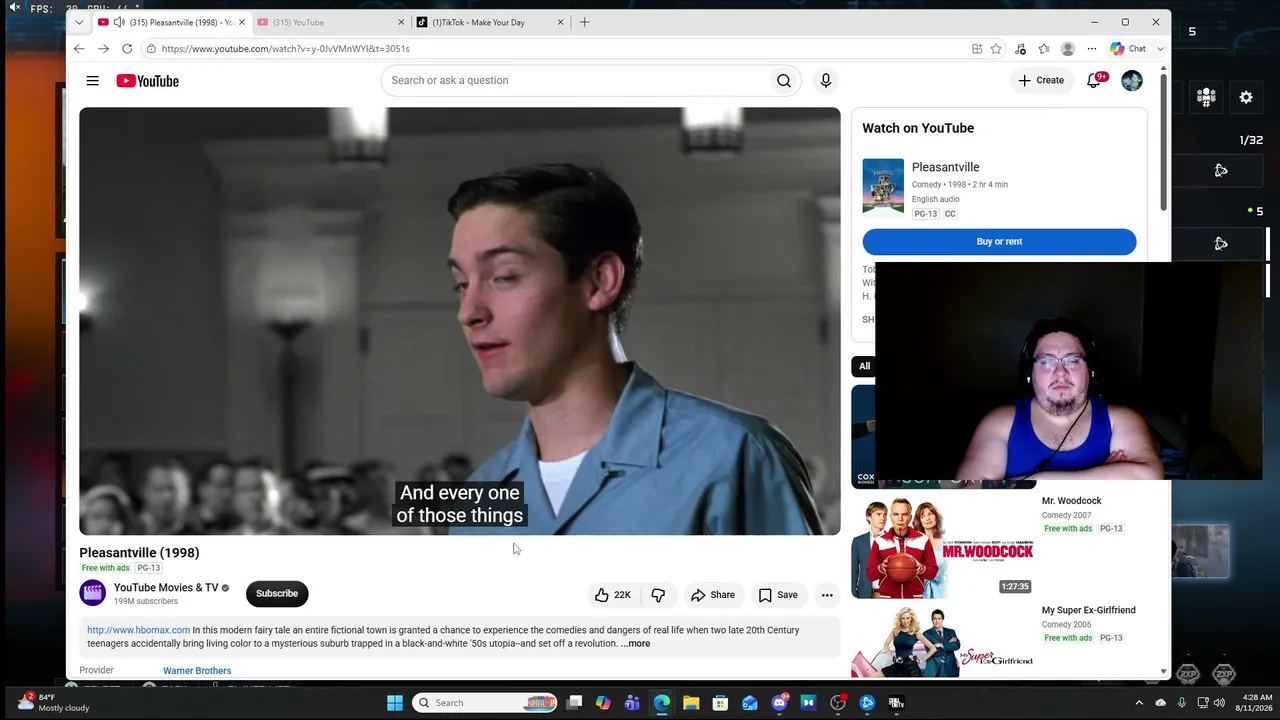Go to YouTube home via logo
Screen dimensions: 1280x720
click(x=147, y=81)
